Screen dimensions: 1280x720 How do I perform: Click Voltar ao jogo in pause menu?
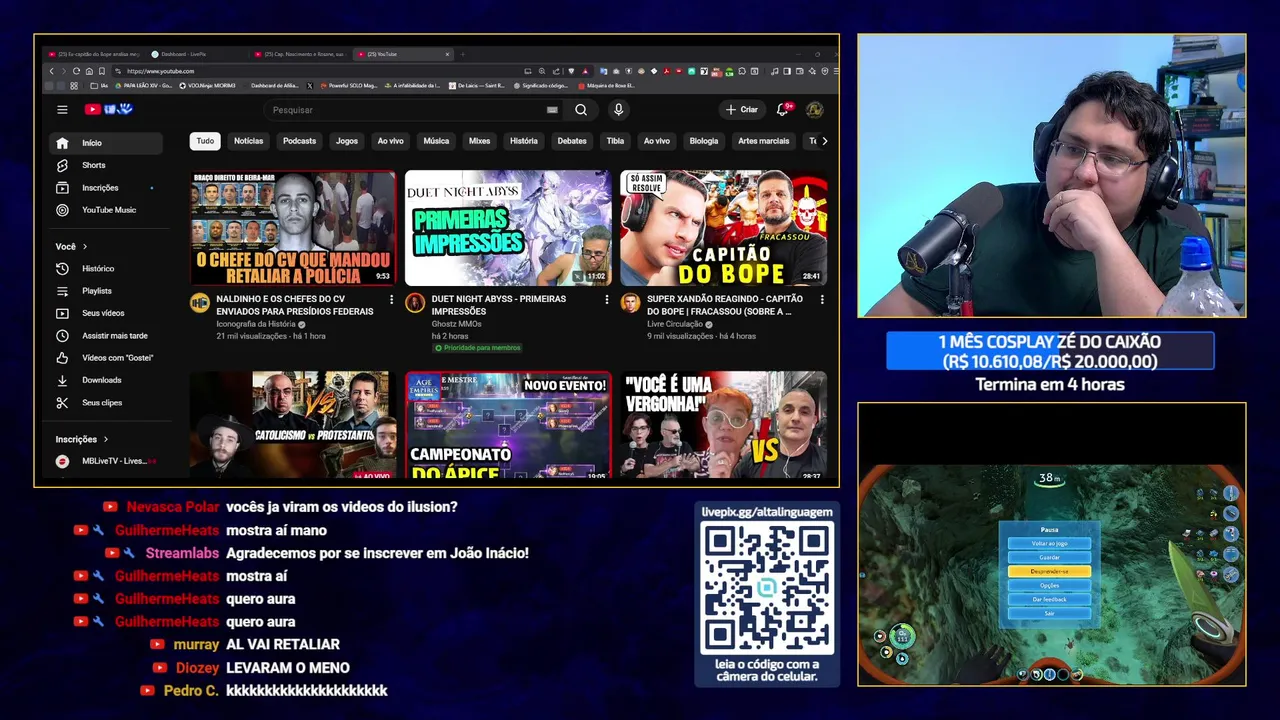pyautogui.click(x=1049, y=543)
